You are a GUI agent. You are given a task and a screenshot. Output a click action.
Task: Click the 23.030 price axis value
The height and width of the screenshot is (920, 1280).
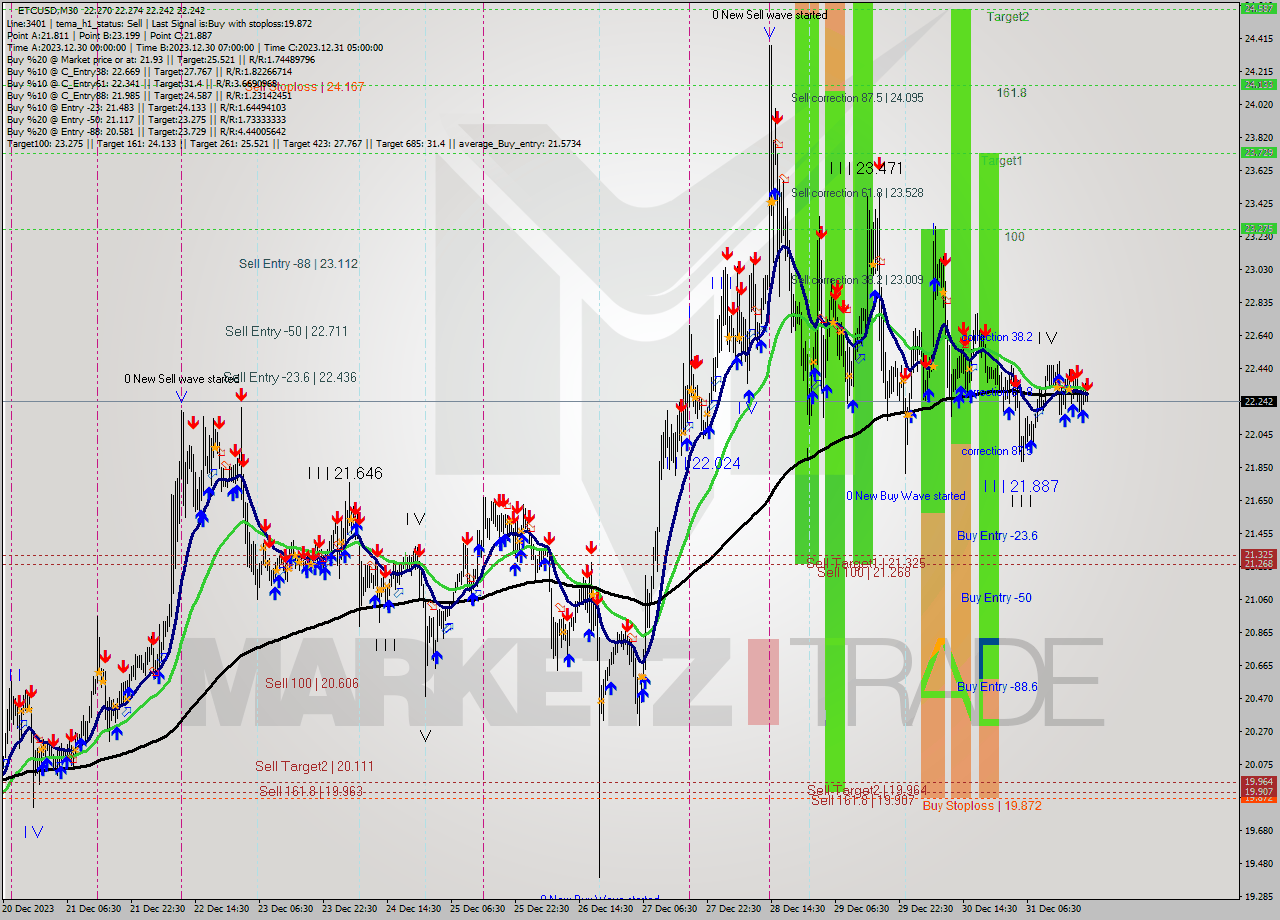[x=1258, y=270]
